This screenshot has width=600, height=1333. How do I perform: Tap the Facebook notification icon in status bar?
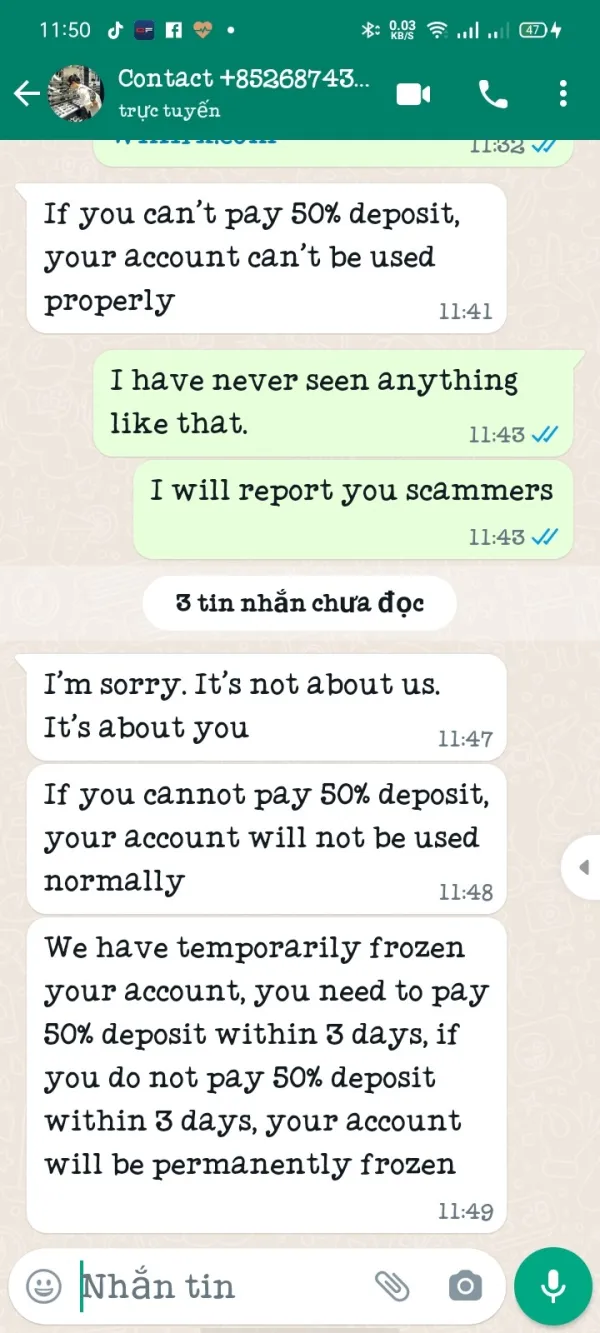[173, 30]
